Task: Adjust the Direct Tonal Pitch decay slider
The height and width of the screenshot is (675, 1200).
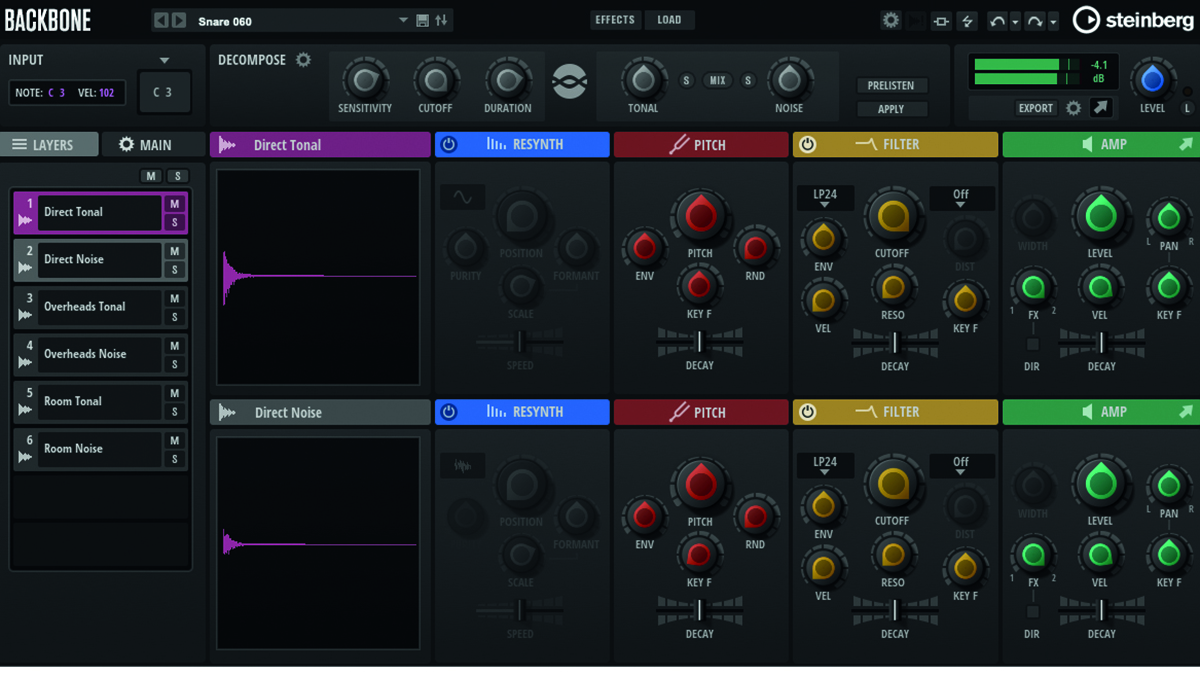Action: point(700,343)
